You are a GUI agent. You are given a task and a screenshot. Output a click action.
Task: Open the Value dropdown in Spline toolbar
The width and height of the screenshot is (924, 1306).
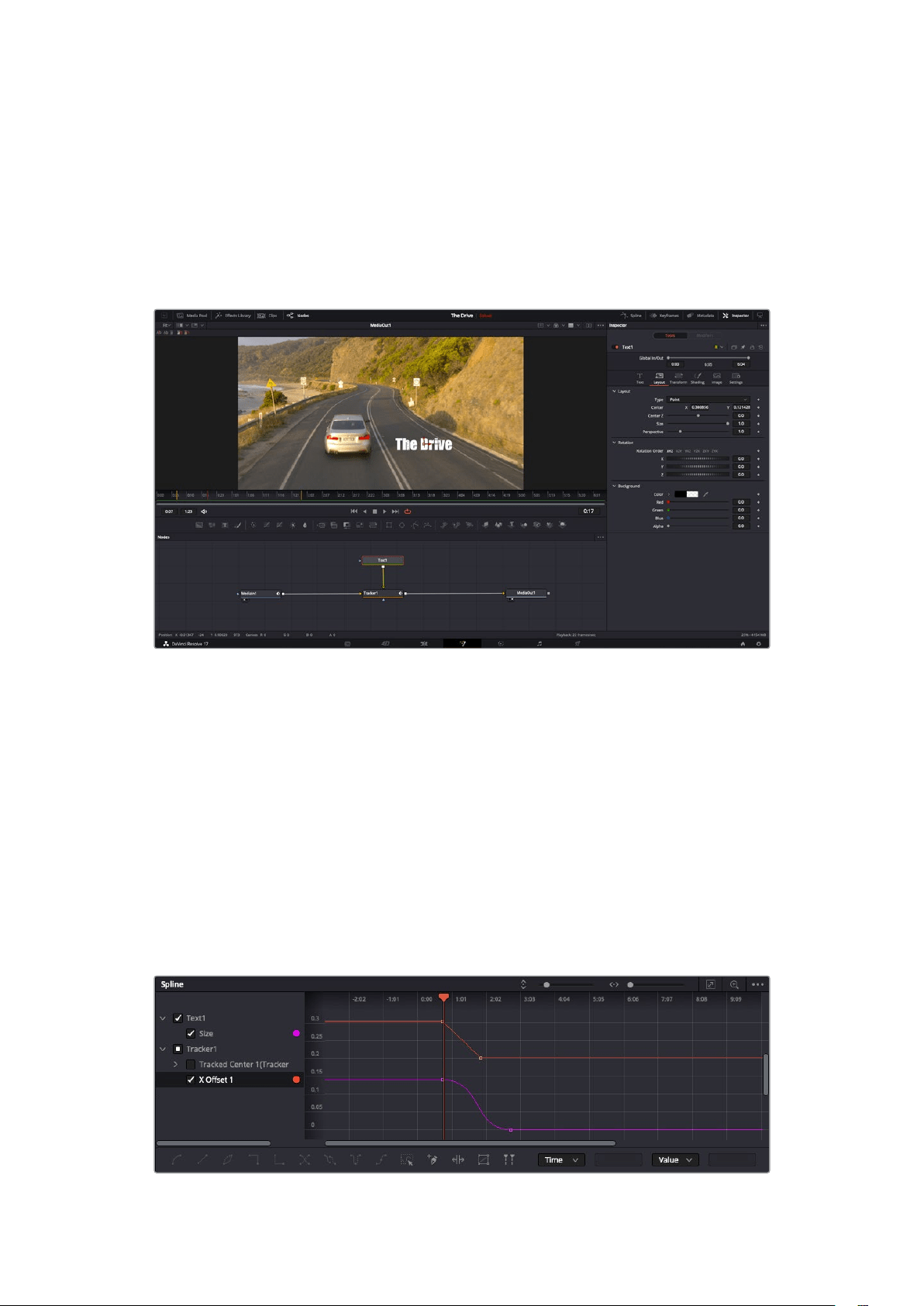point(675,1160)
